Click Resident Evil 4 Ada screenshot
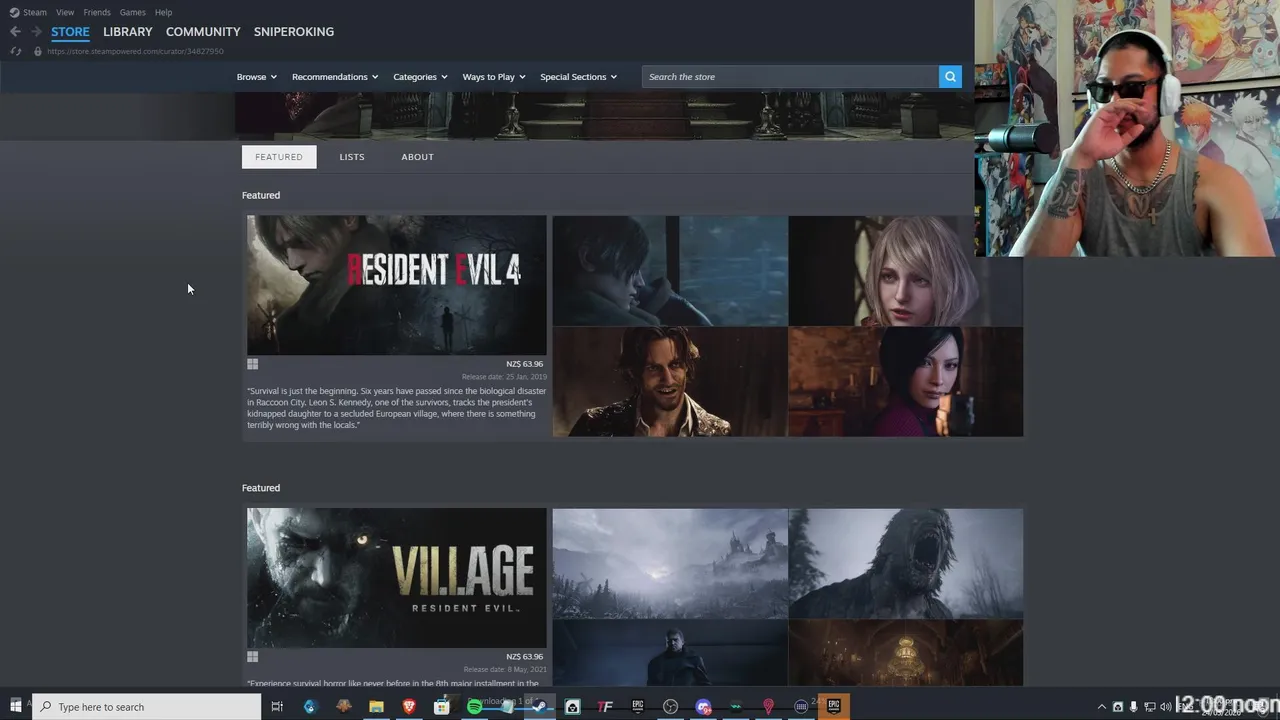Image resolution: width=1280 pixels, height=720 pixels. [905, 382]
